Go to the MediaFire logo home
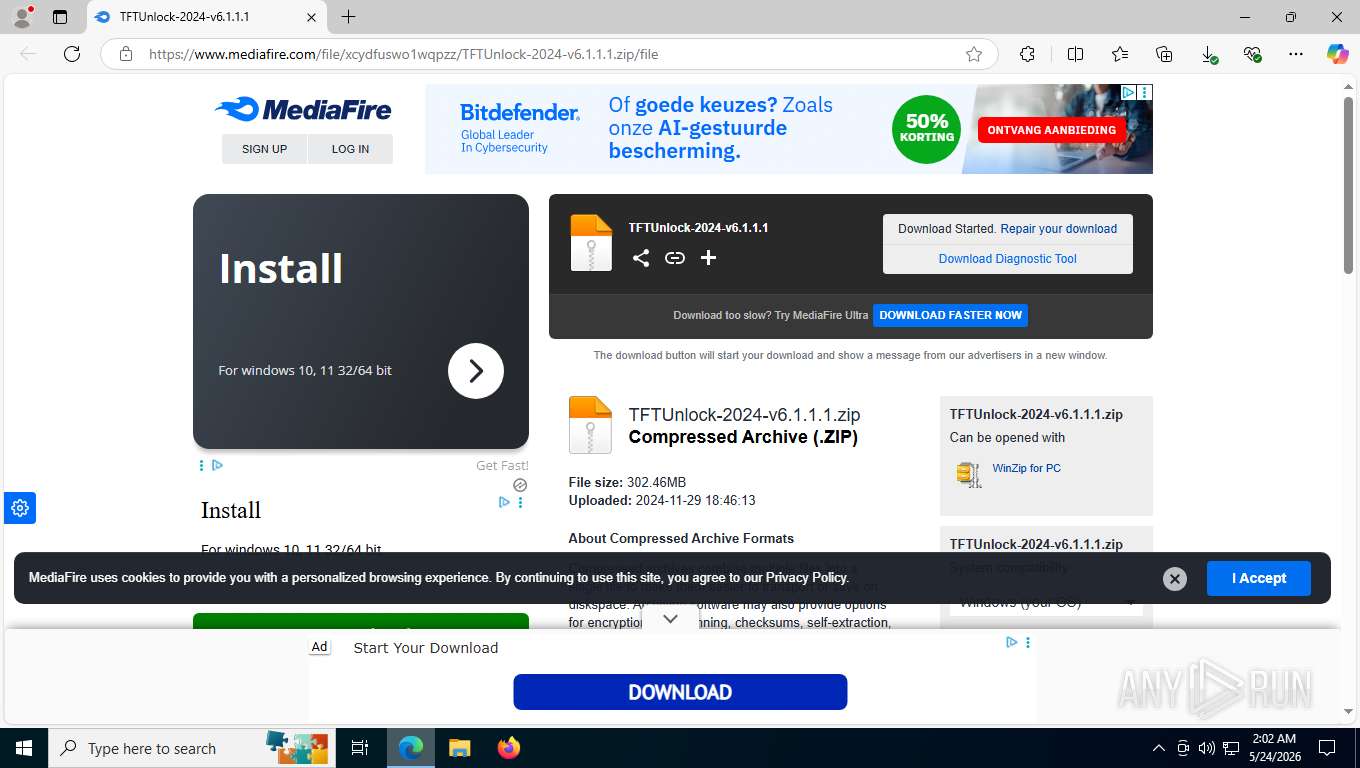Screen dimensions: 1360x768 tap(303, 109)
